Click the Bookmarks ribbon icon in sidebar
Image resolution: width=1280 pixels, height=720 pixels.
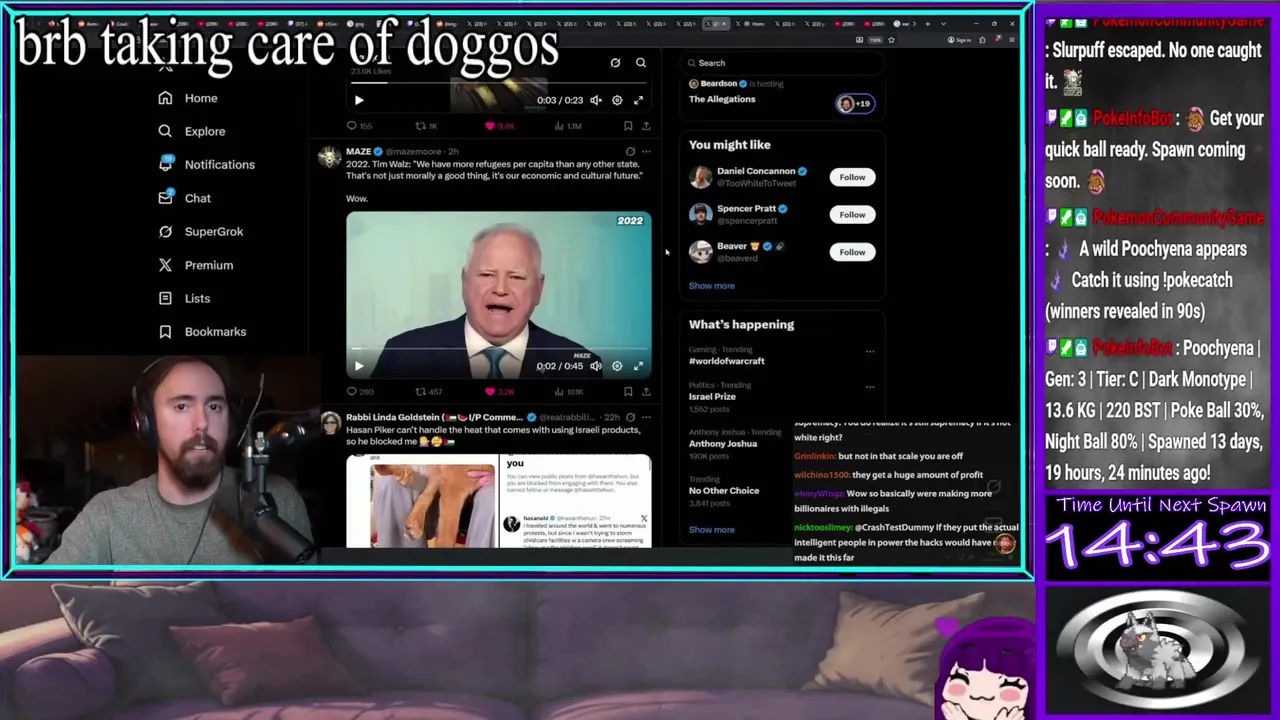[165, 331]
